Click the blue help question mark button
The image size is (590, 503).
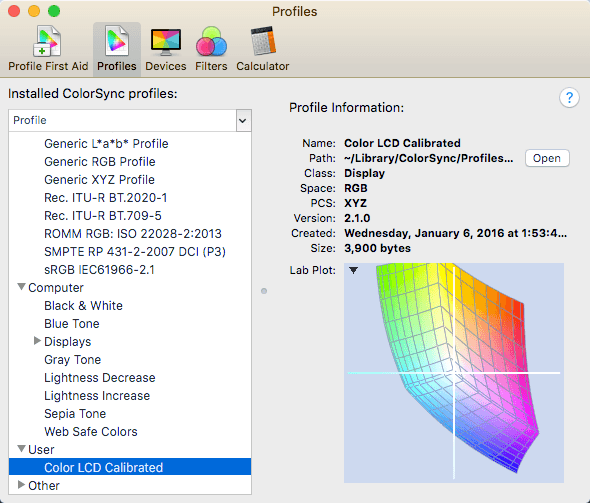pos(569,98)
